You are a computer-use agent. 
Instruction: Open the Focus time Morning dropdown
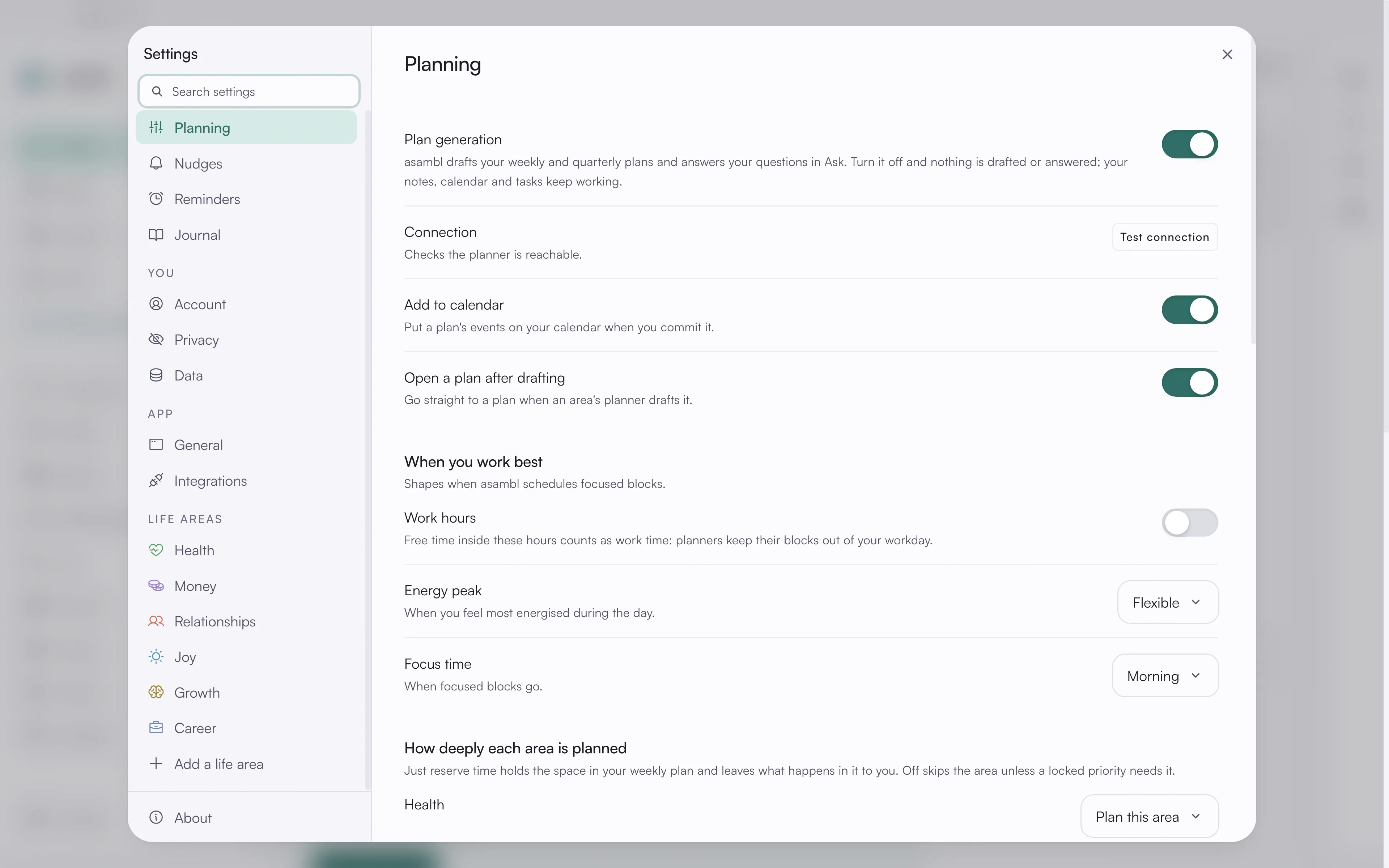point(1165,676)
